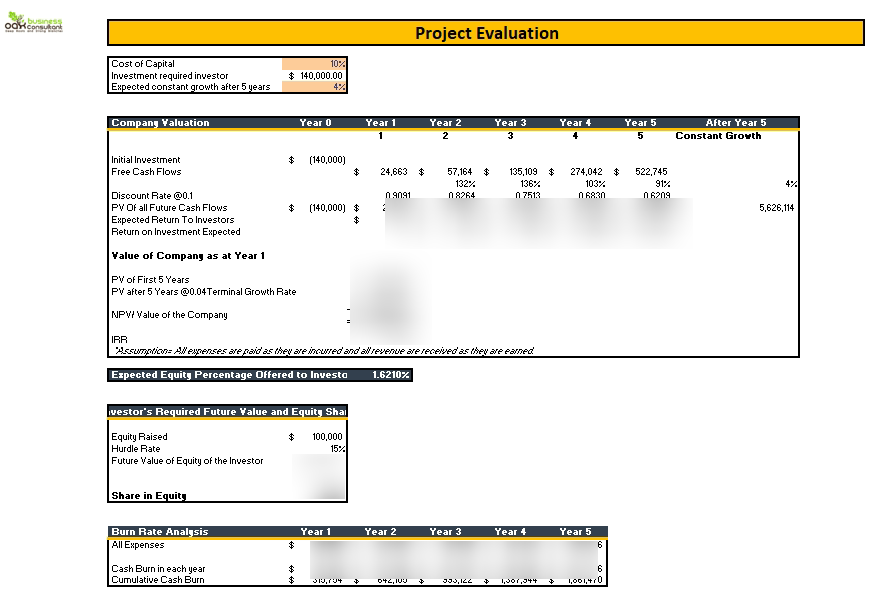Select the 'IRR' row label
Viewport: 877px width, 591px height.
pos(119,339)
